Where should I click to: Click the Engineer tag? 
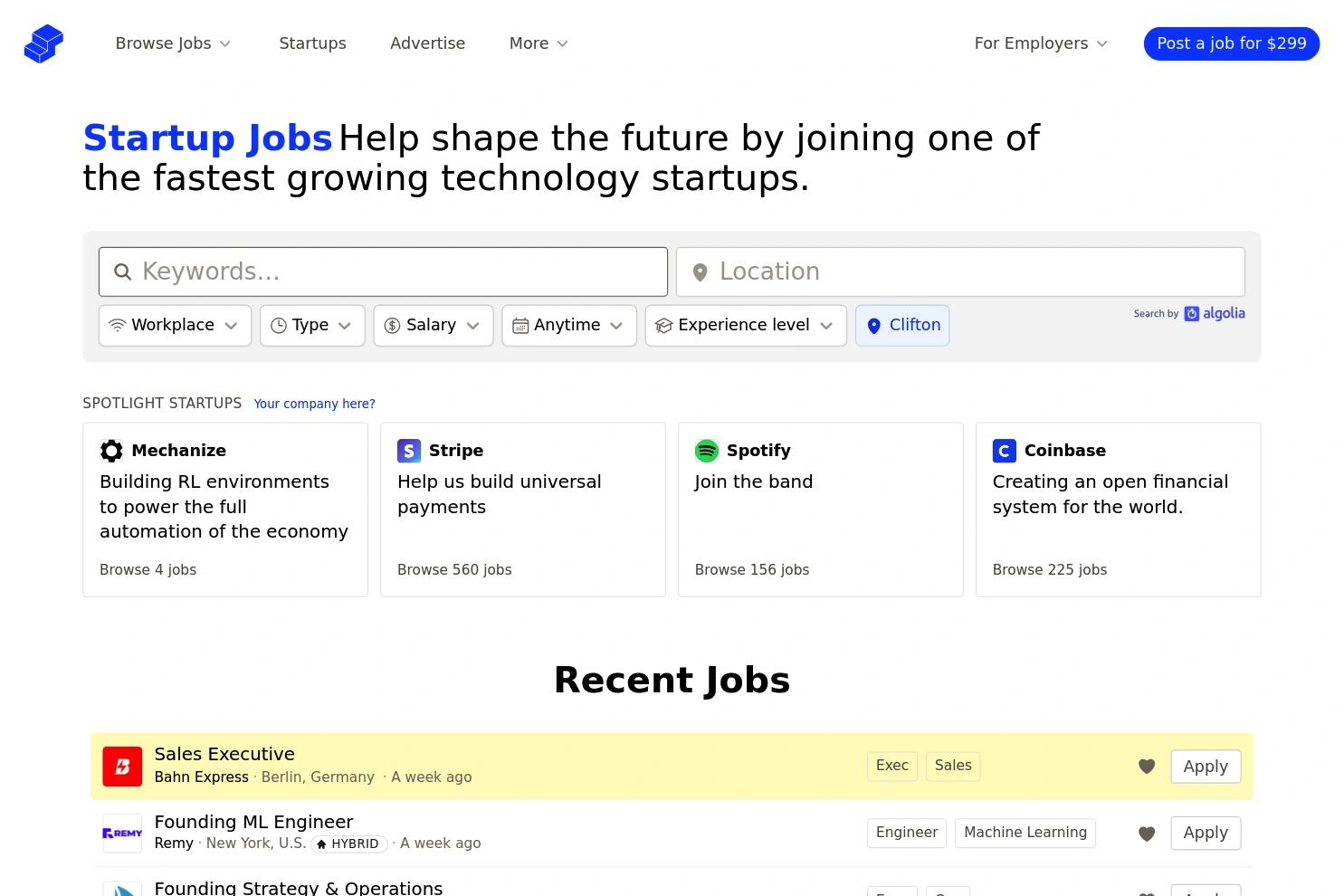[x=907, y=833]
